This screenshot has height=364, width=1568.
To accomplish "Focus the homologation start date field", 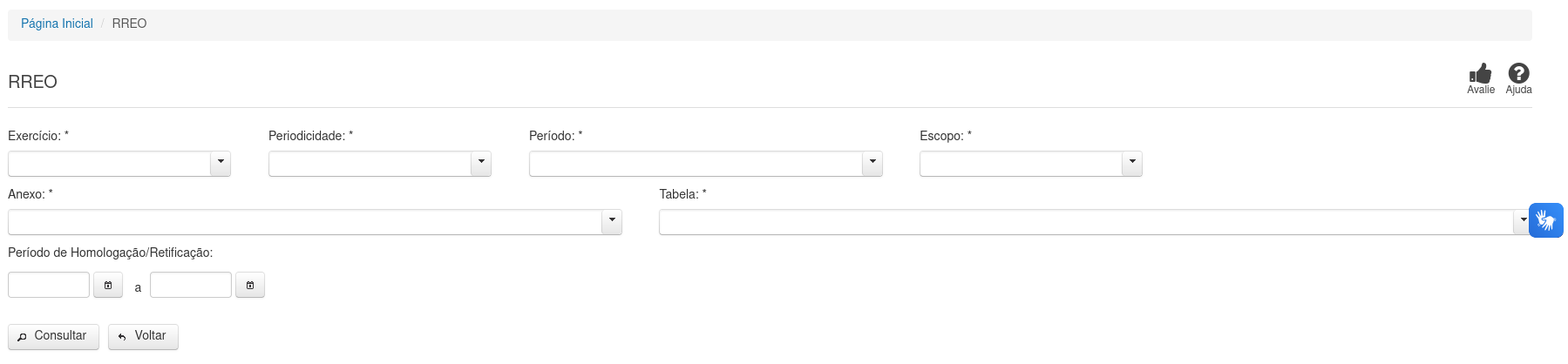I will 49,285.
